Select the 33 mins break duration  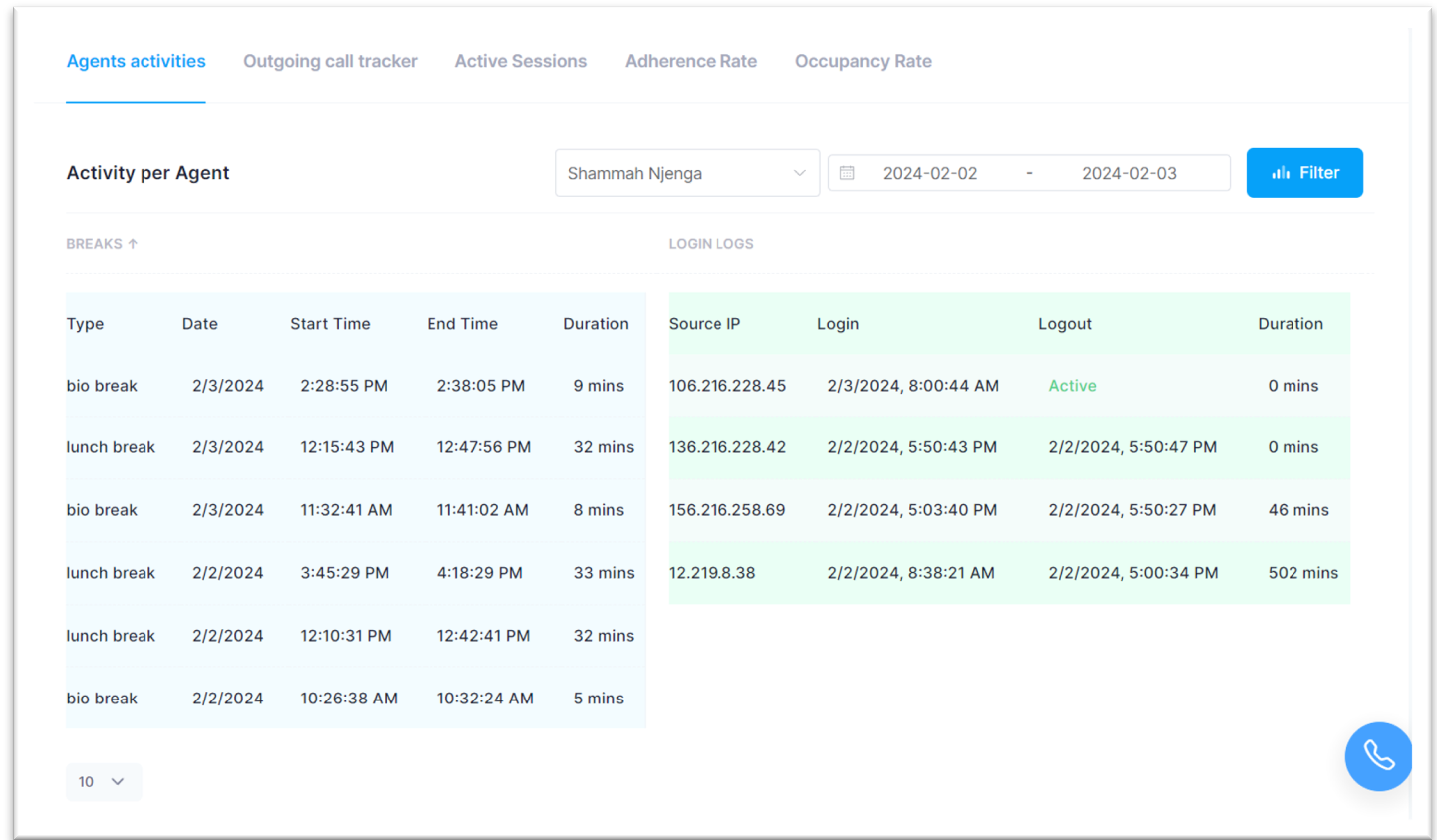(x=604, y=573)
